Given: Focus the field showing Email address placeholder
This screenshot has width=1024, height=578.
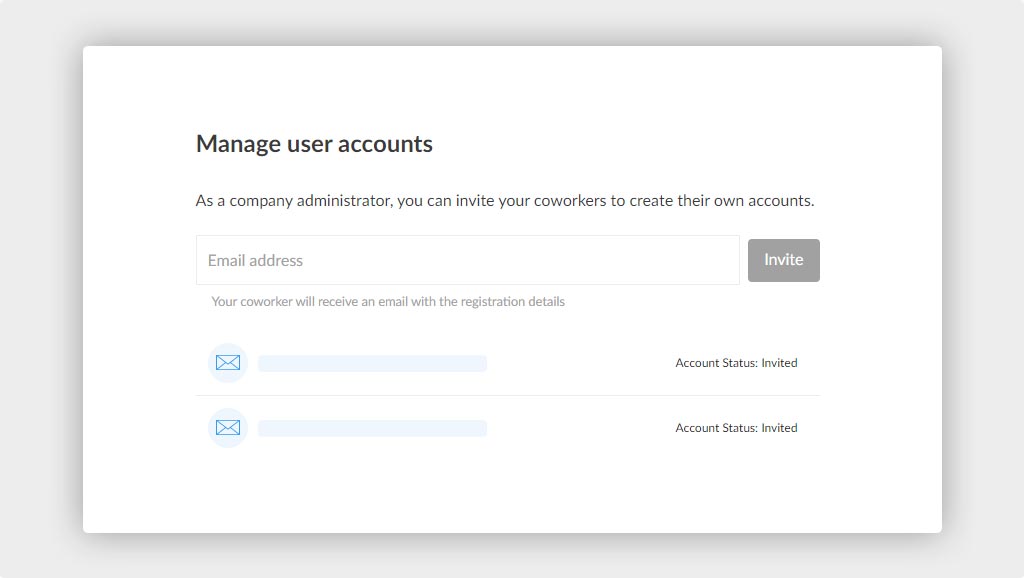Looking at the screenshot, I should point(468,260).
